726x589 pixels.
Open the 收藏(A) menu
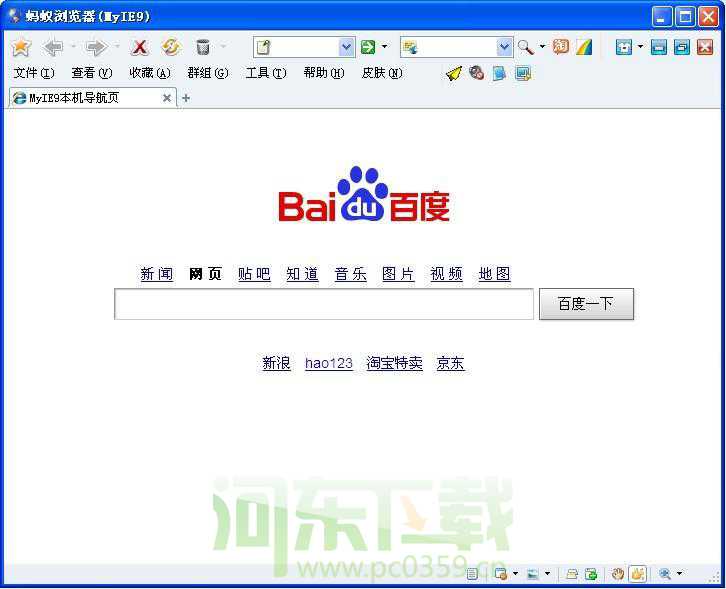[x=150, y=73]
